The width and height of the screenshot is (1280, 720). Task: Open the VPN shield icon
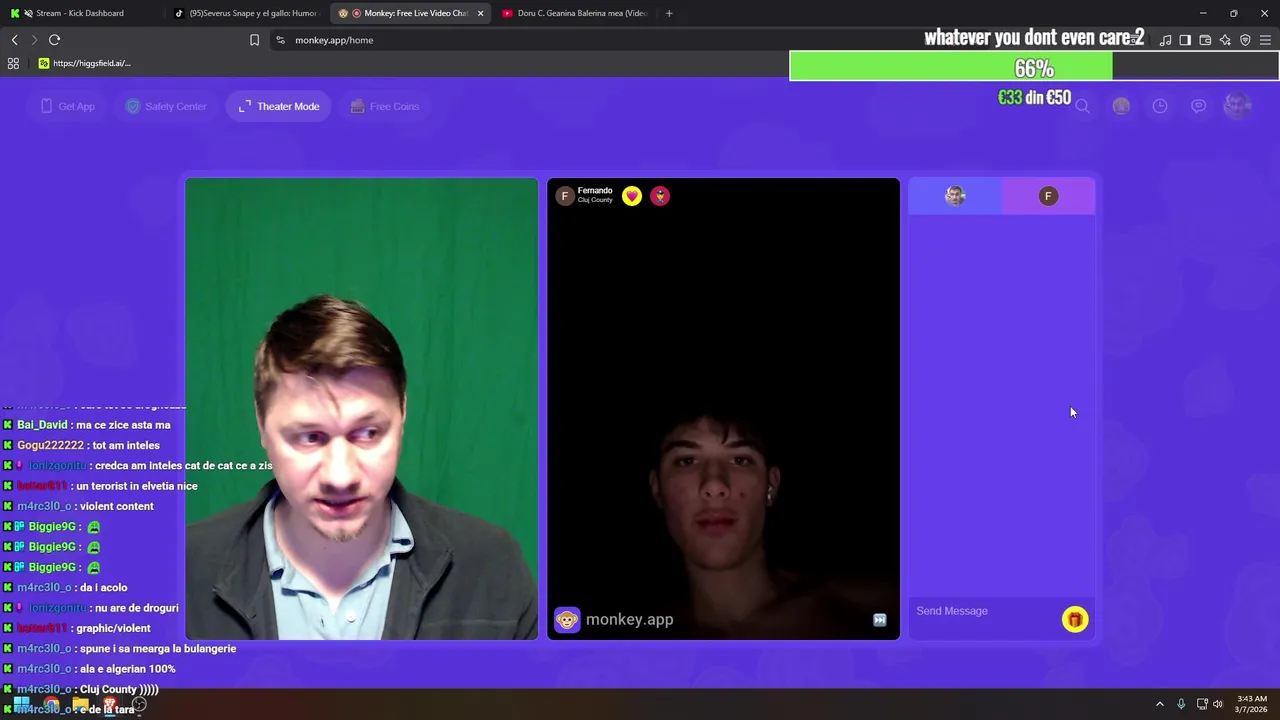coord(1245,40)
